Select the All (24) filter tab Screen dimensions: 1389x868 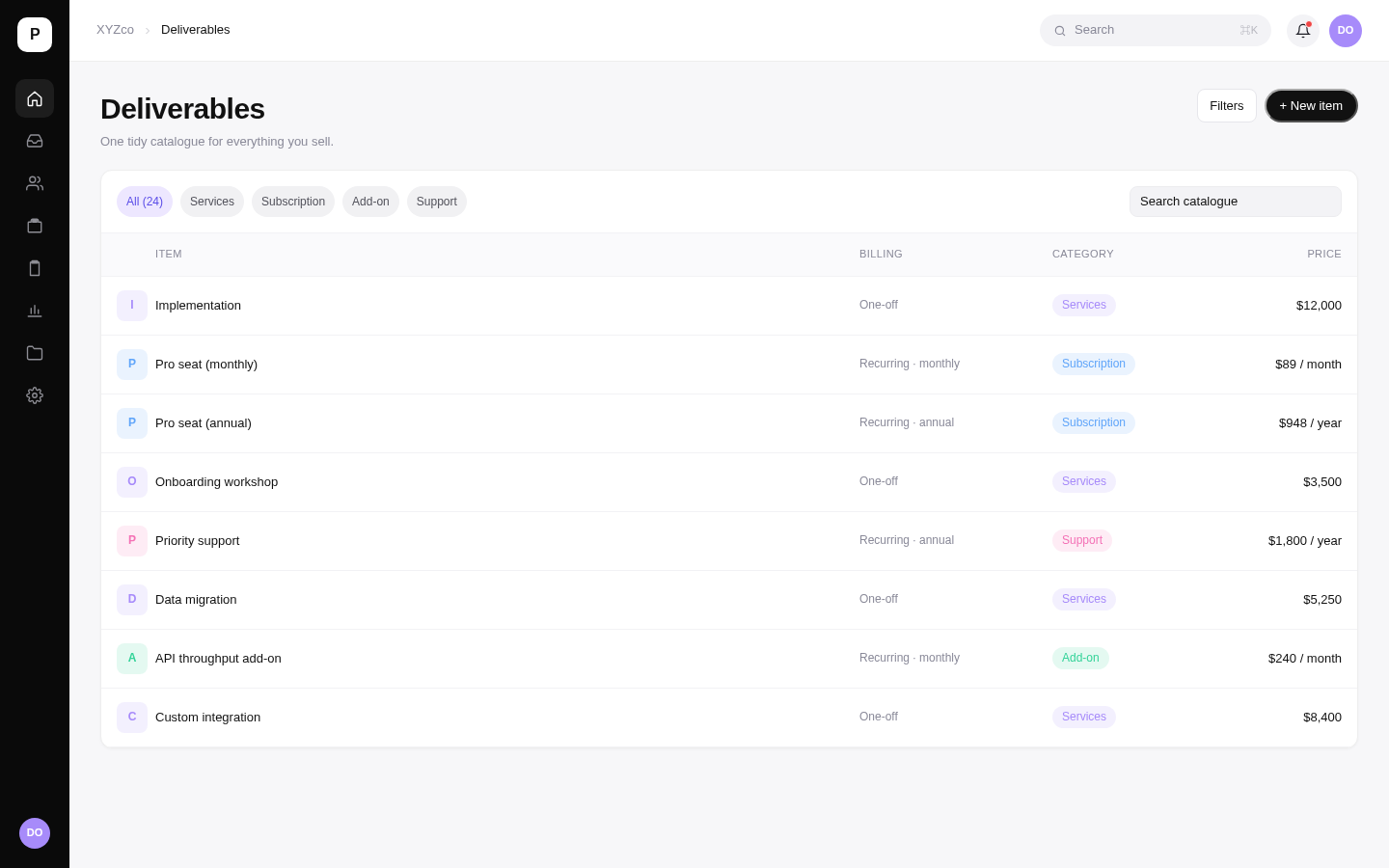tap(145, 202)
